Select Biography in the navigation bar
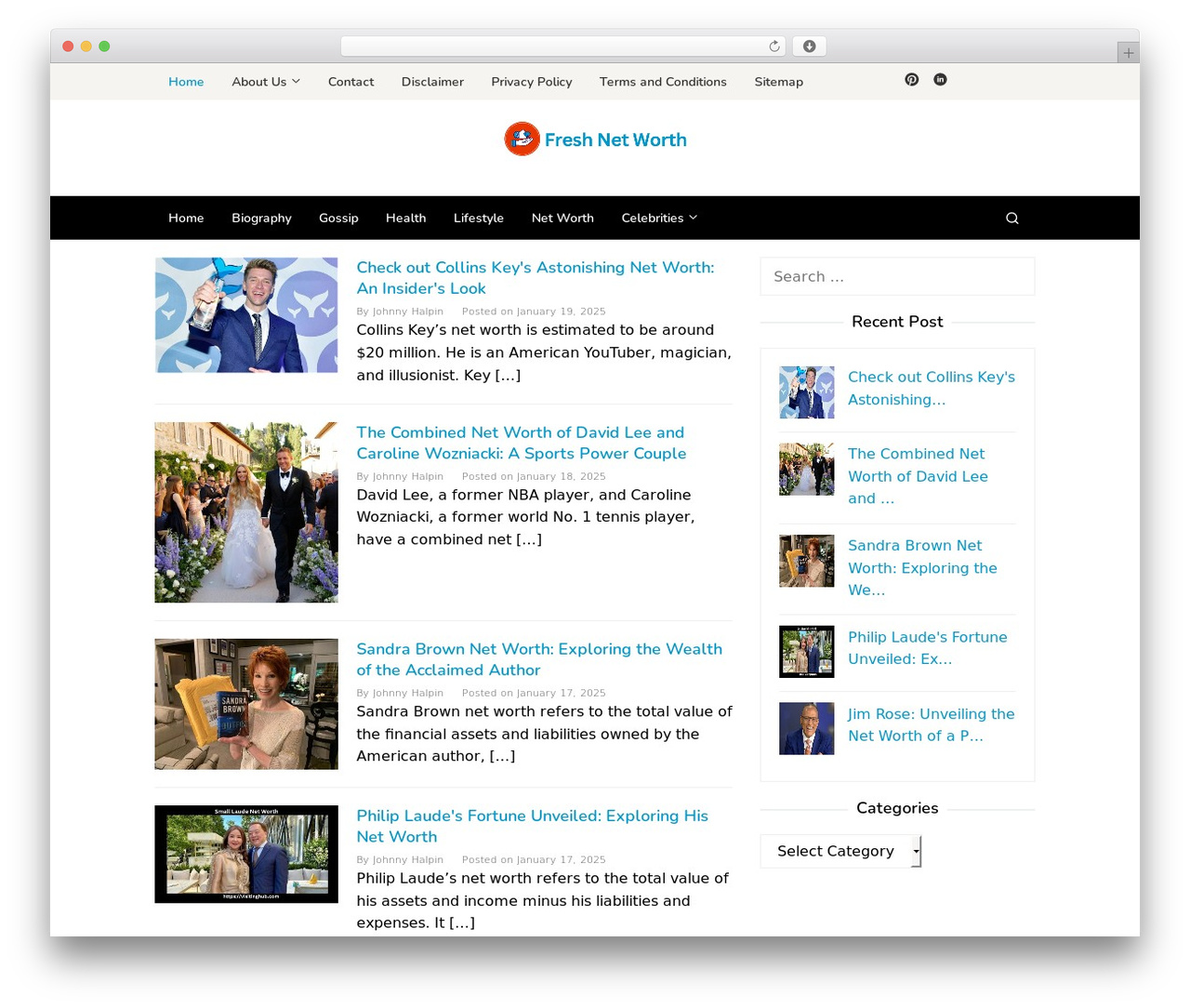The image size is (1190, 1008). coord(261,219)
